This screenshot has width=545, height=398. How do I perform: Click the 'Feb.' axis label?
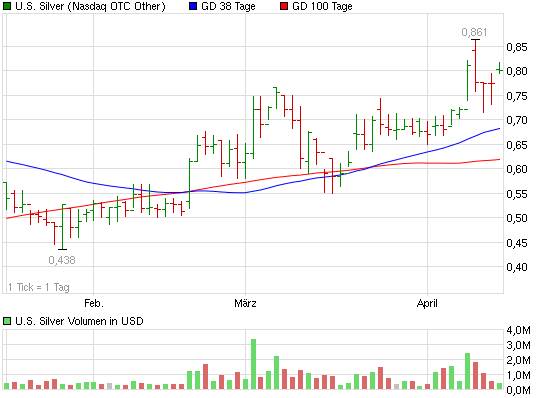click(x=94, y=303)
